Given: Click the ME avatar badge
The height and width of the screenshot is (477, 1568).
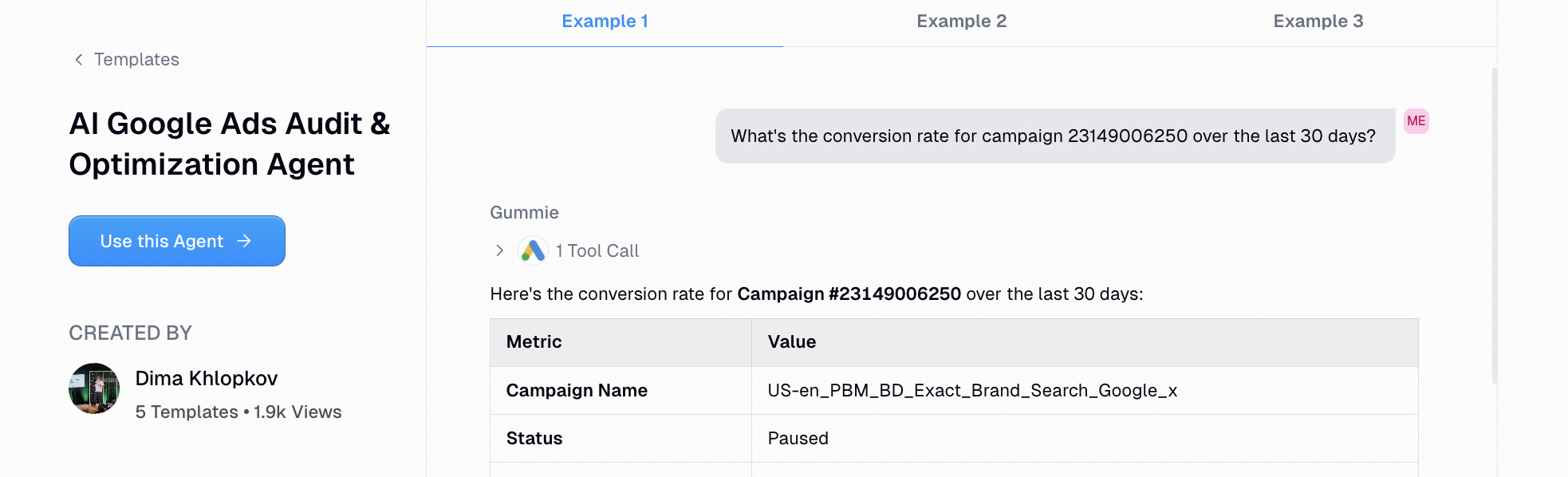Looking at the screenshot, I should [1418, 121].
